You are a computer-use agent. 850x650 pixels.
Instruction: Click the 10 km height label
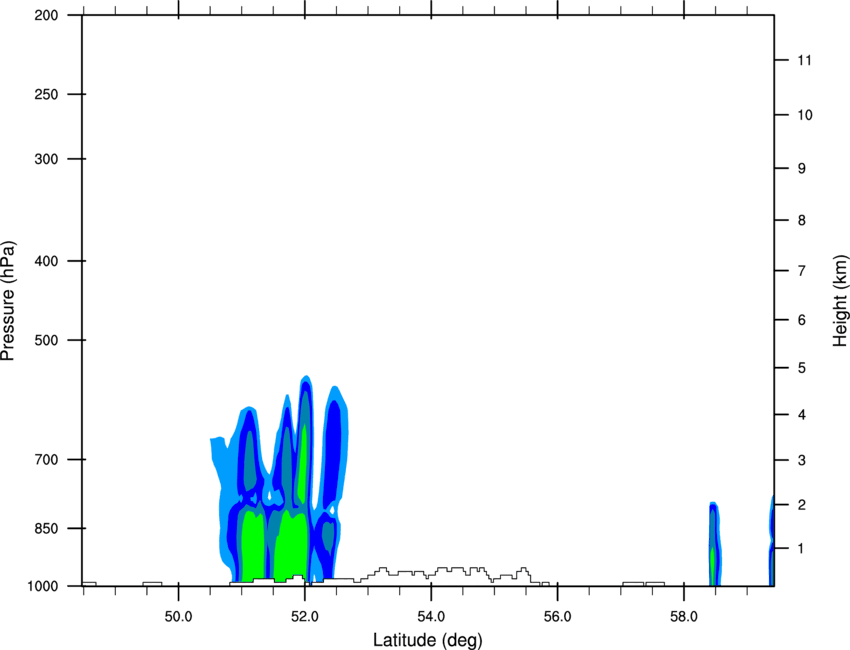click(x=804, y=115)
